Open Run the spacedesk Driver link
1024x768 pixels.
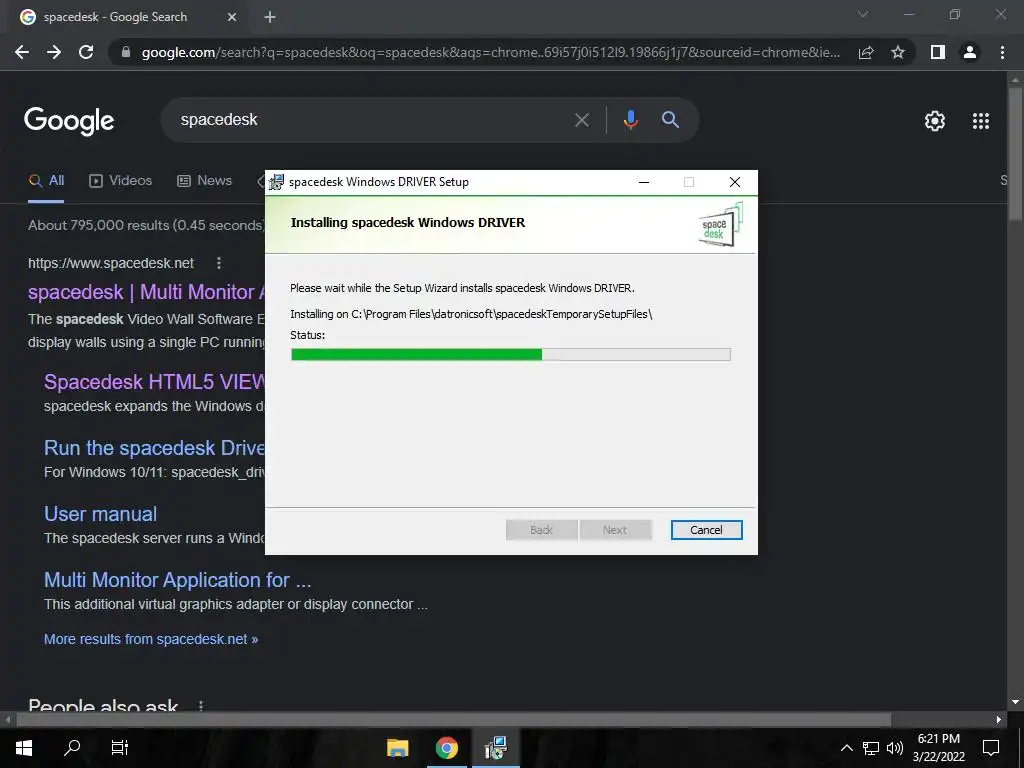(x=154, y=448)
